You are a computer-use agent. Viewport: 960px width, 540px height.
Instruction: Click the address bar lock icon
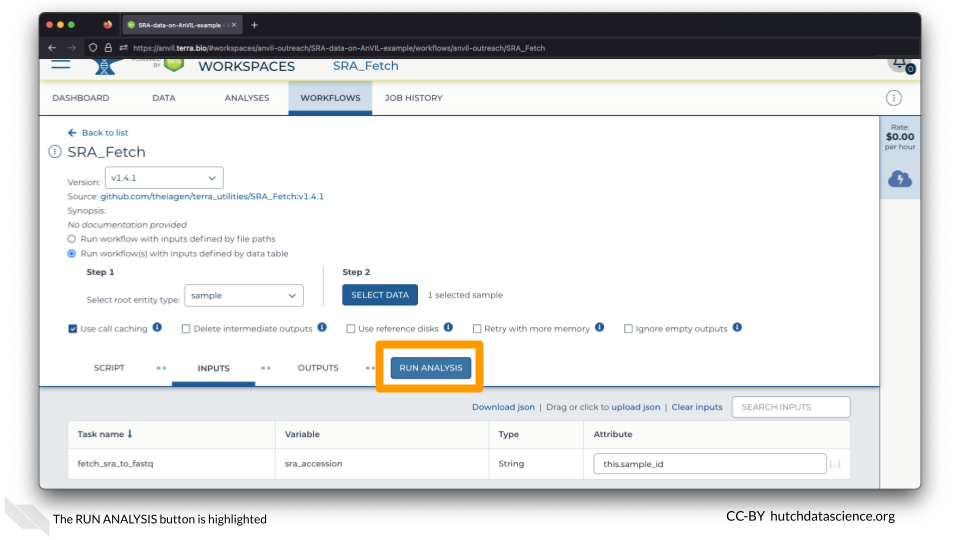click(x=108, y=48)
